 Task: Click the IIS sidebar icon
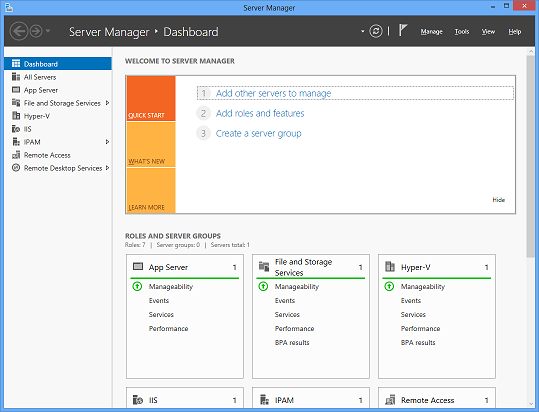(16, 129)
